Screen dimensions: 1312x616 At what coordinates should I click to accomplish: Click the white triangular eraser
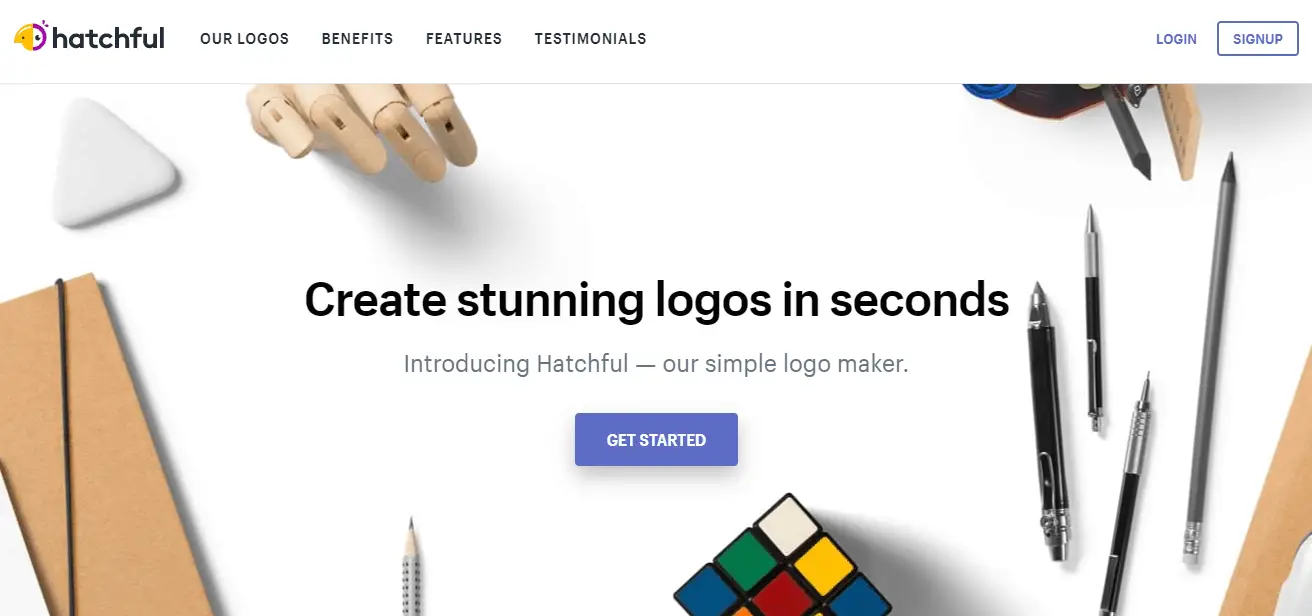click(x=116, y=162)
